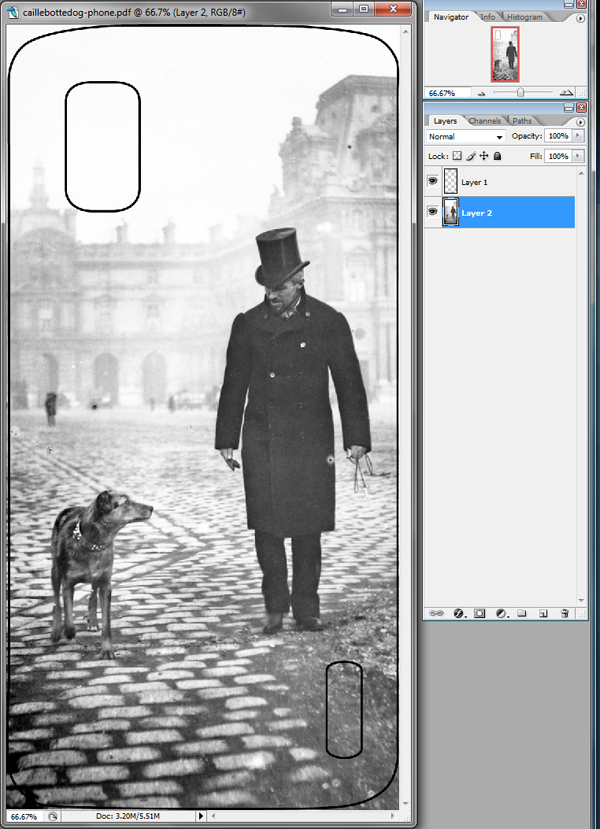Close the caillebottedog-phone.pdf document
Screen dimensions: 600x829
(x=393, y=9)
